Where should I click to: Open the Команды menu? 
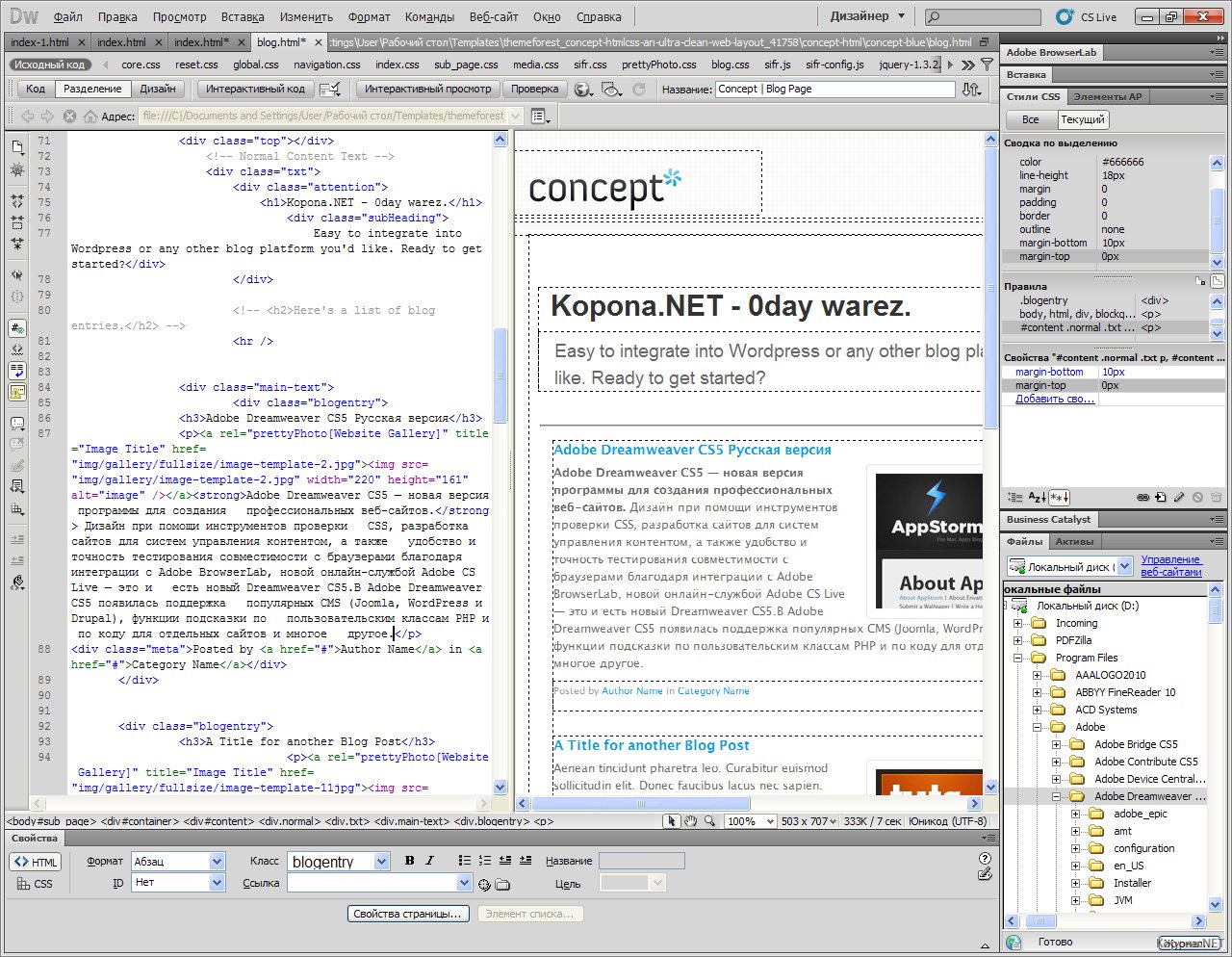pyautogui.click(x=429, y=16)
